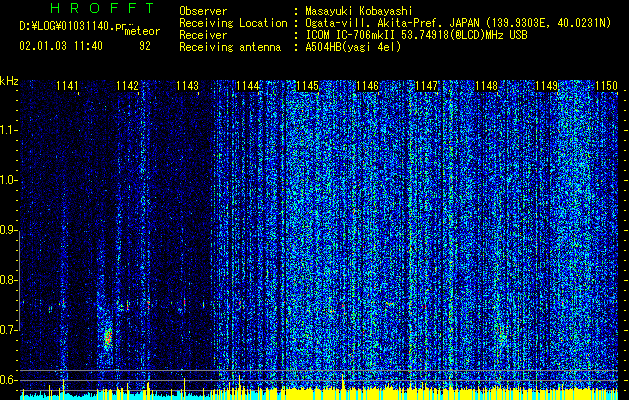Click the HROFFT title text
The width and height of the screenshot is (629, 400).
tap(102, 8)
